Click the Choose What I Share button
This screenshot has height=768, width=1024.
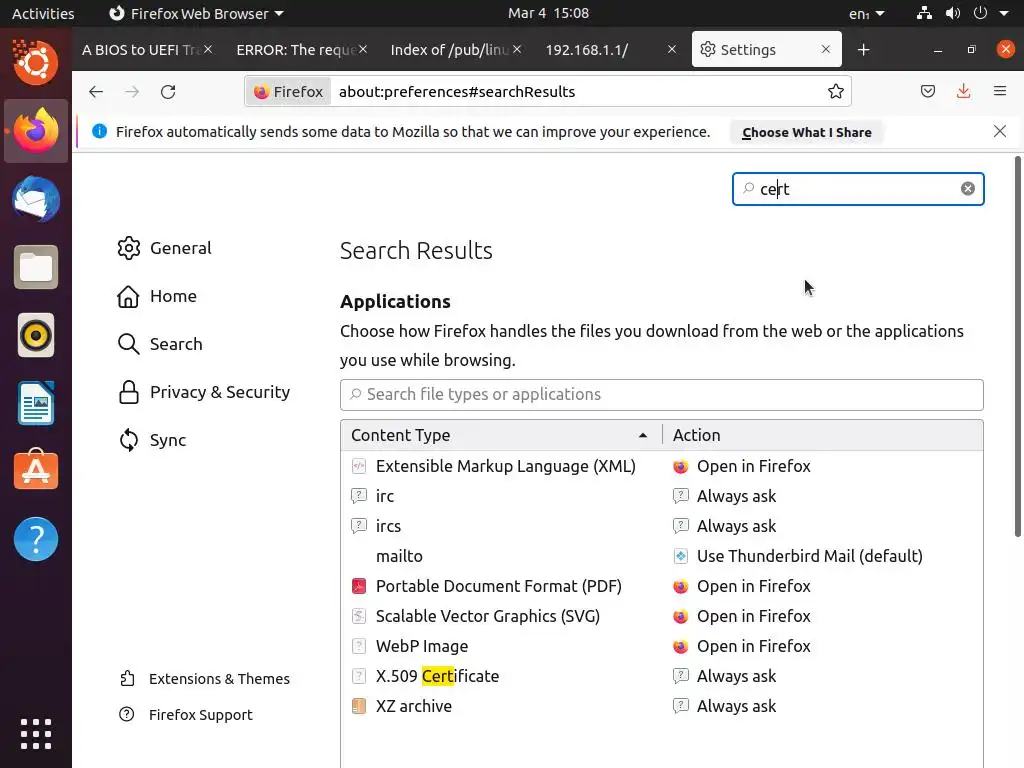point(806,132)
